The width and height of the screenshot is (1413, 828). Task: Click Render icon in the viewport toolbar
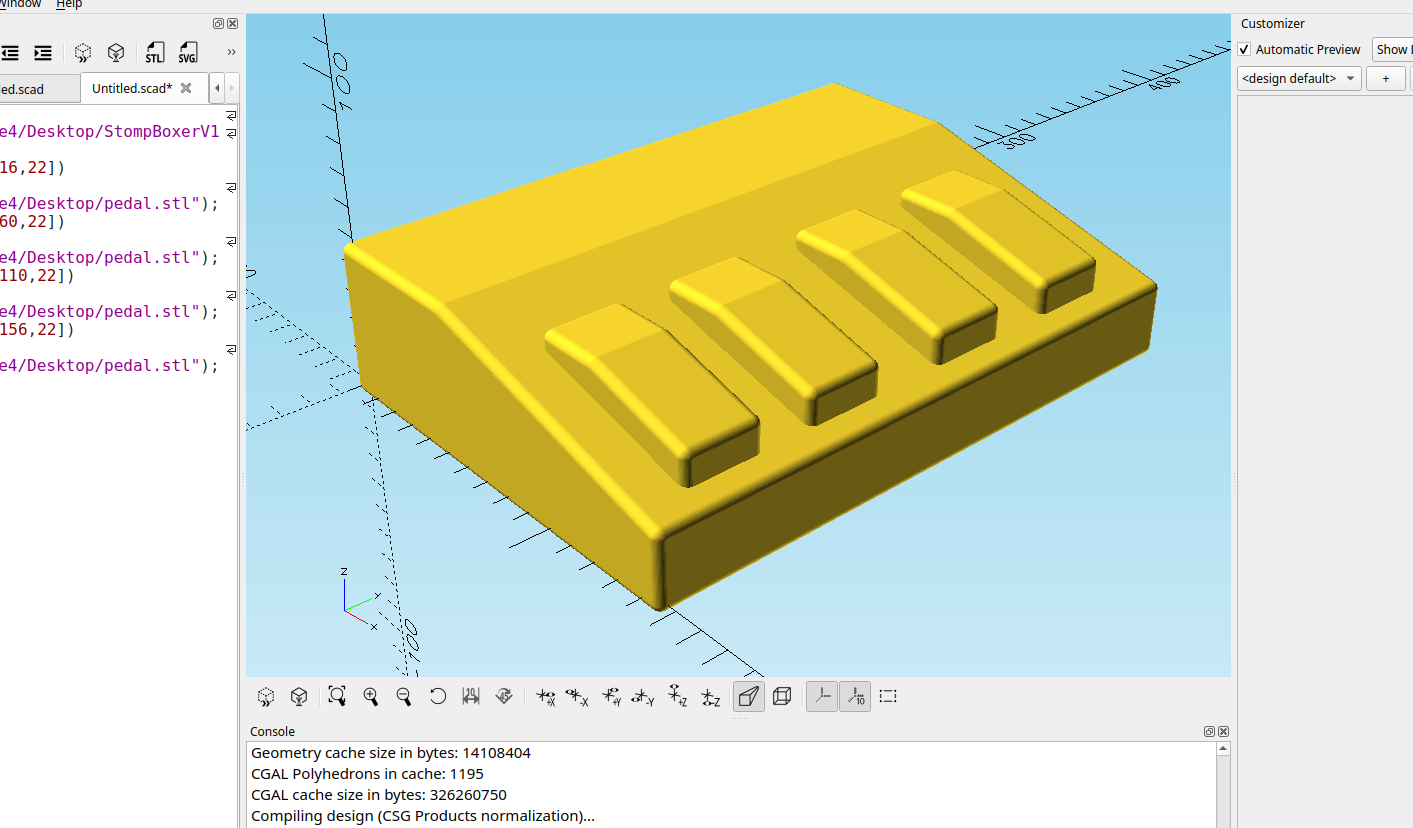coord(298,696)
